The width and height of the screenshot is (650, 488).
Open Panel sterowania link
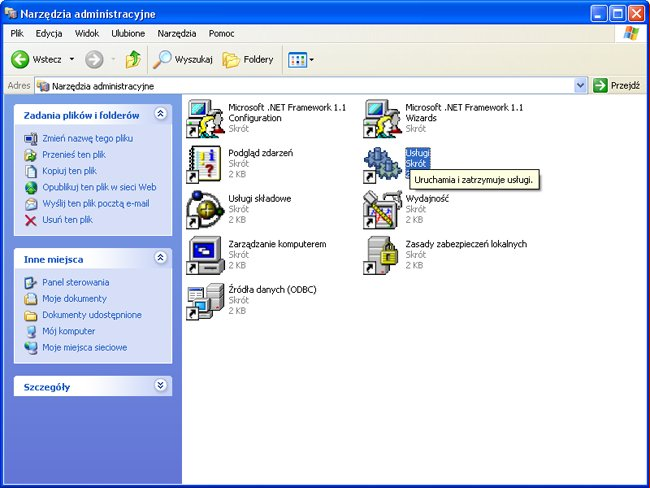pos(75,282)
